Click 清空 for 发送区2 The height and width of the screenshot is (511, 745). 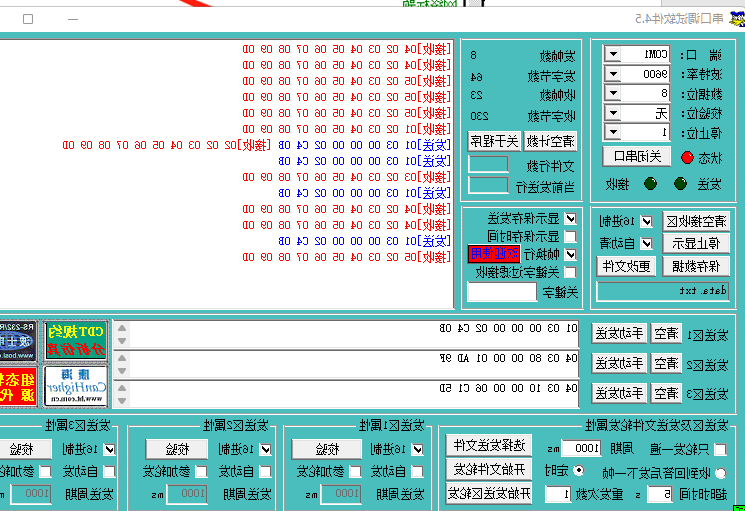click(x=666, y=364)
